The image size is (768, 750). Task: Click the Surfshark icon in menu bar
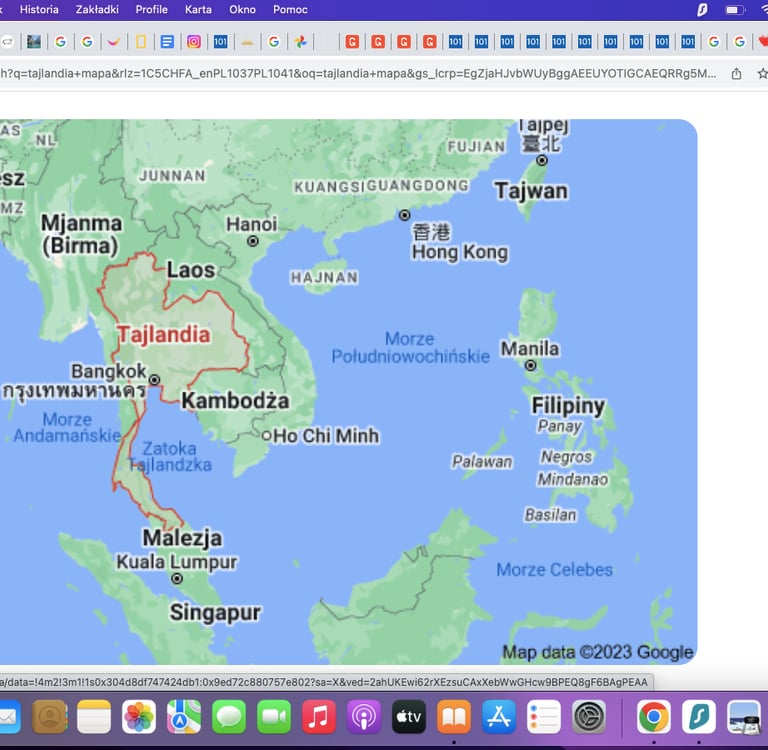(702, 10)
